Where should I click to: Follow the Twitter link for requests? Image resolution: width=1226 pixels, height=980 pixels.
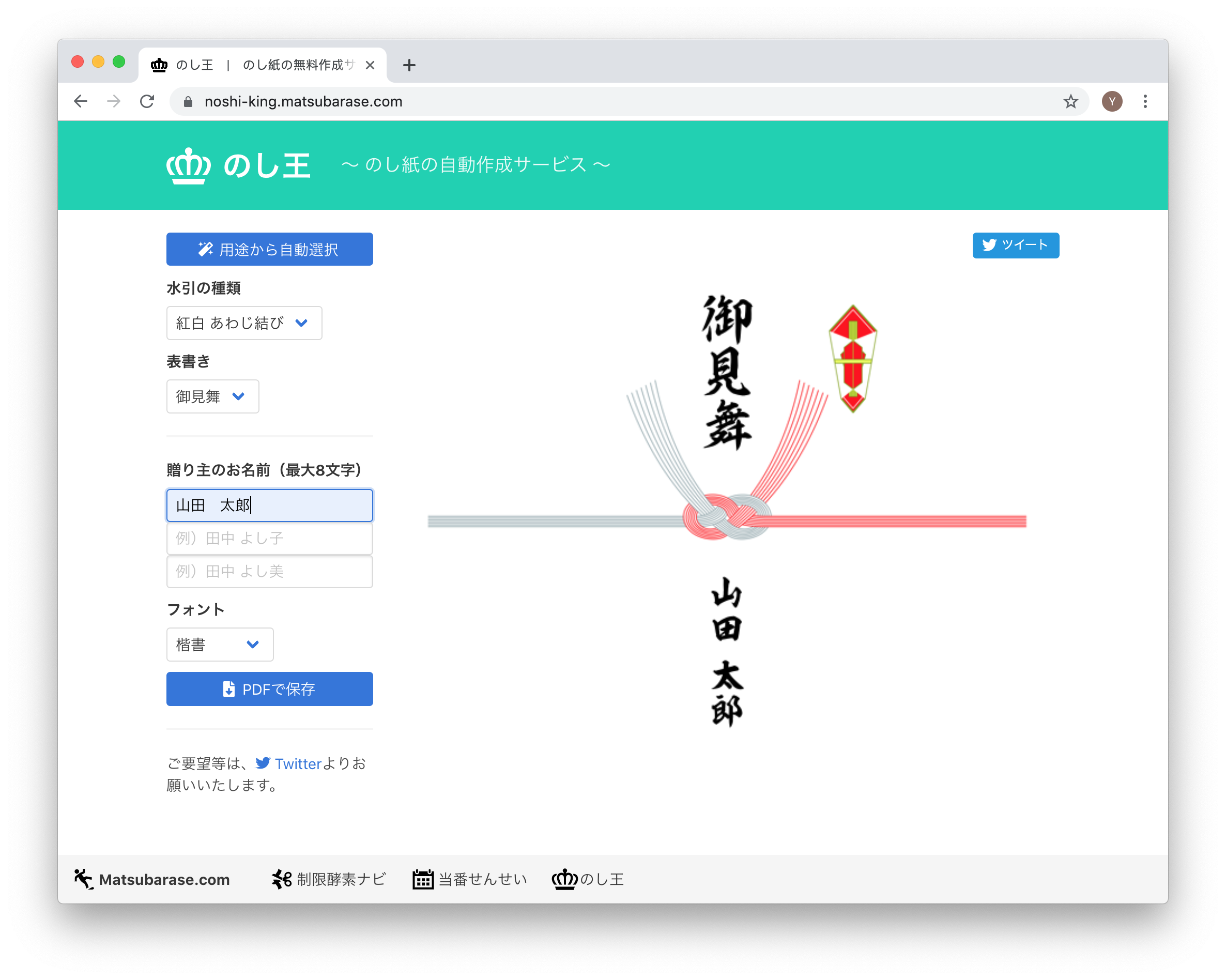tap(297, 763)
